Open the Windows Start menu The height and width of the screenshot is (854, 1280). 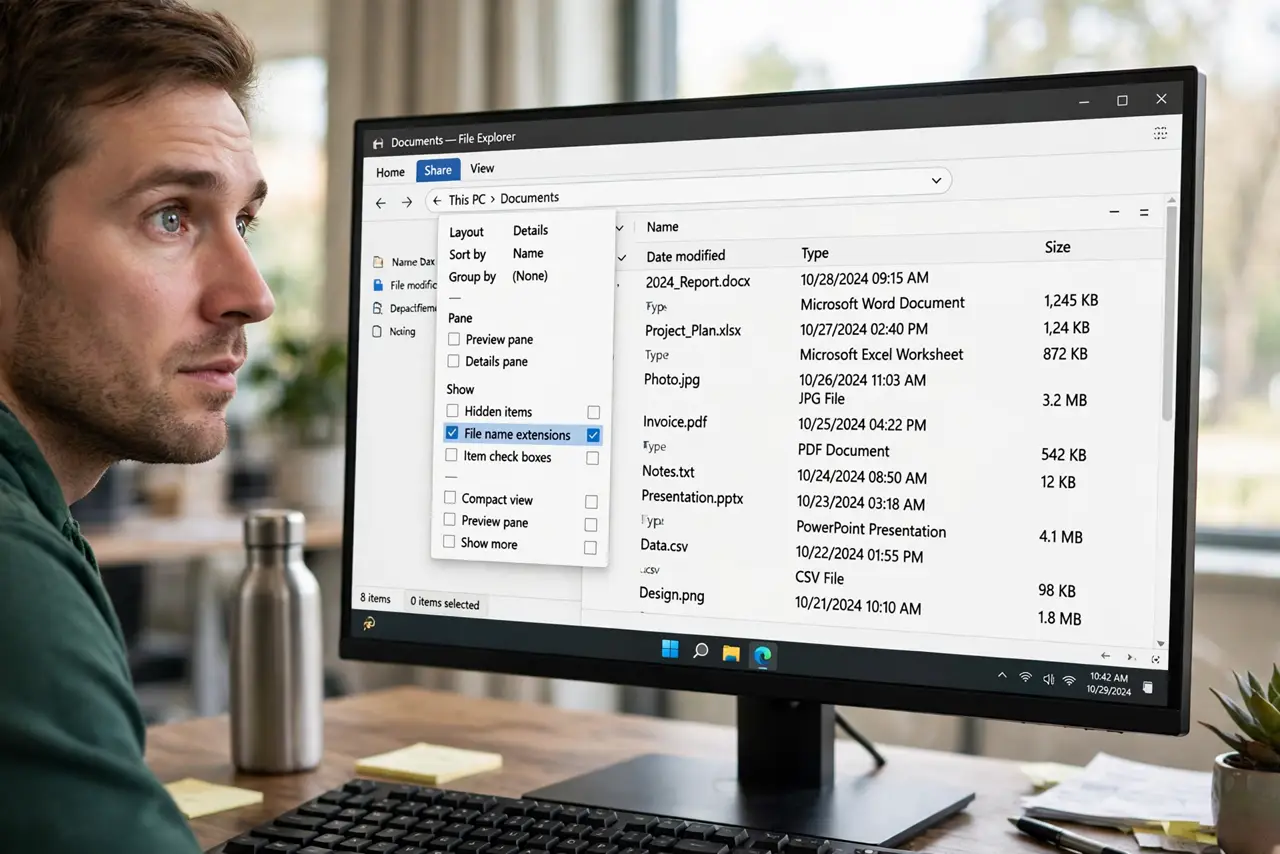click(670, 650)
